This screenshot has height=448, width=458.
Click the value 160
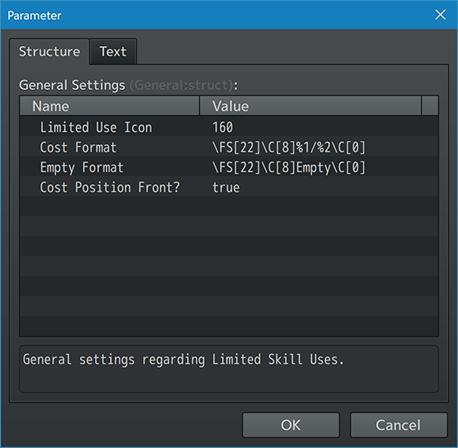click(223, 127)
